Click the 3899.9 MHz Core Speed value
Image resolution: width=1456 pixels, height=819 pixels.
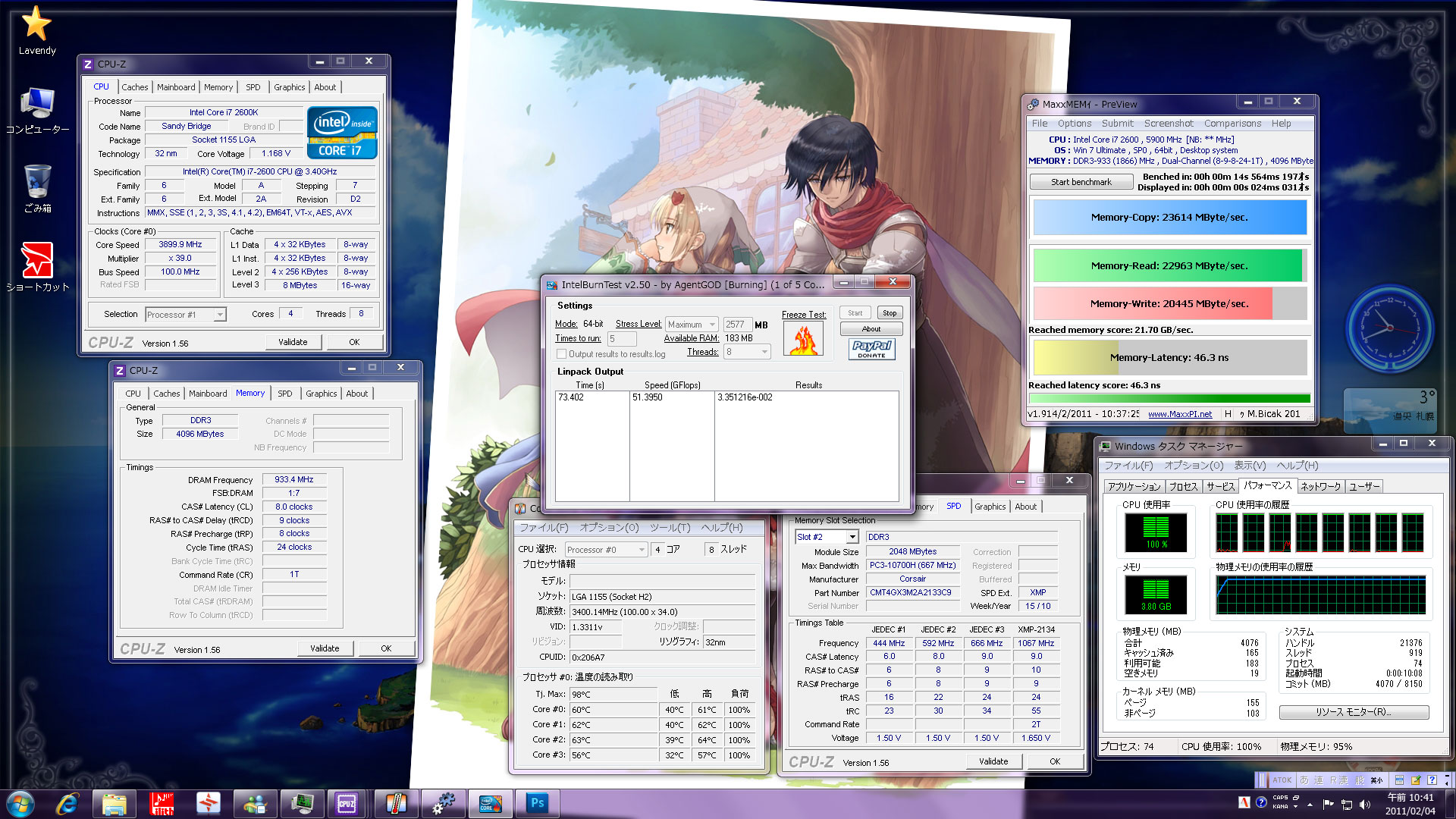[x=180, y=245]
